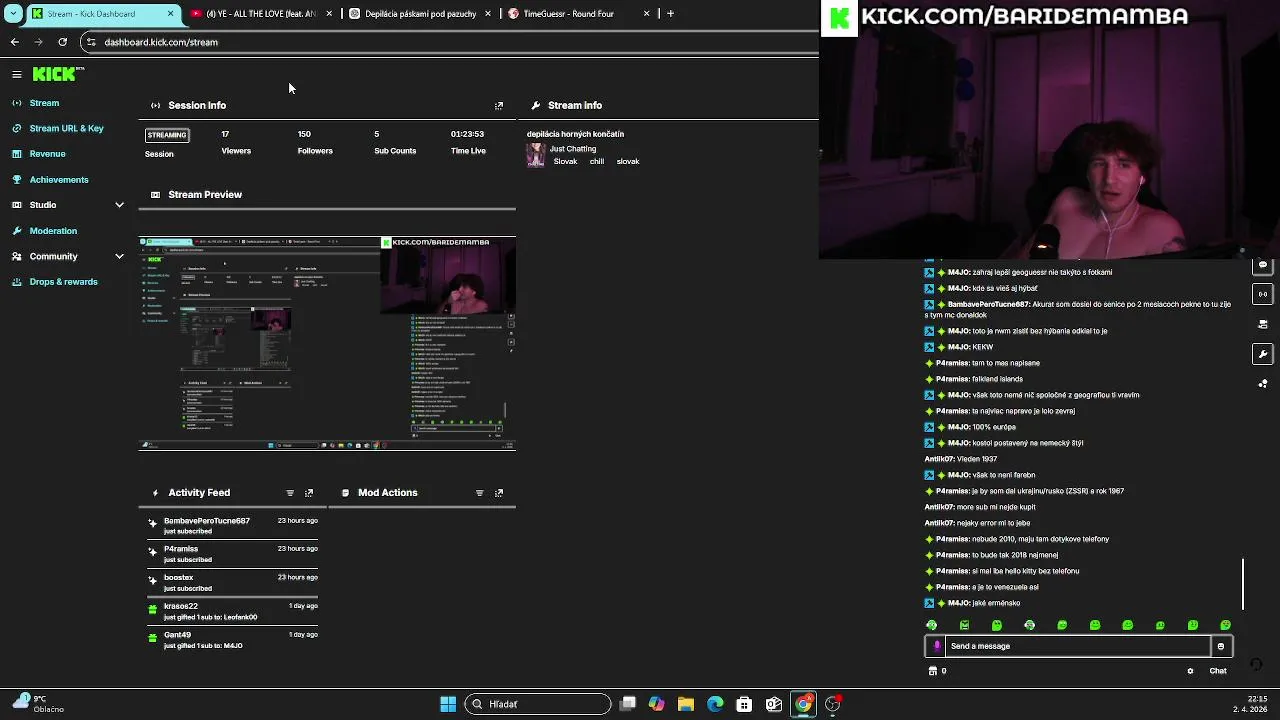This screenshot has width=1280, height=720.
Task: Open the Windows Start menu
Action: point(448,704)
